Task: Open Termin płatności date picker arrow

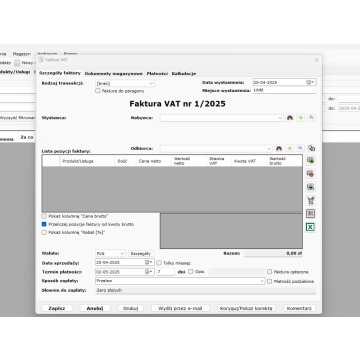Action: pyautogui.click(x=151, y=272)
